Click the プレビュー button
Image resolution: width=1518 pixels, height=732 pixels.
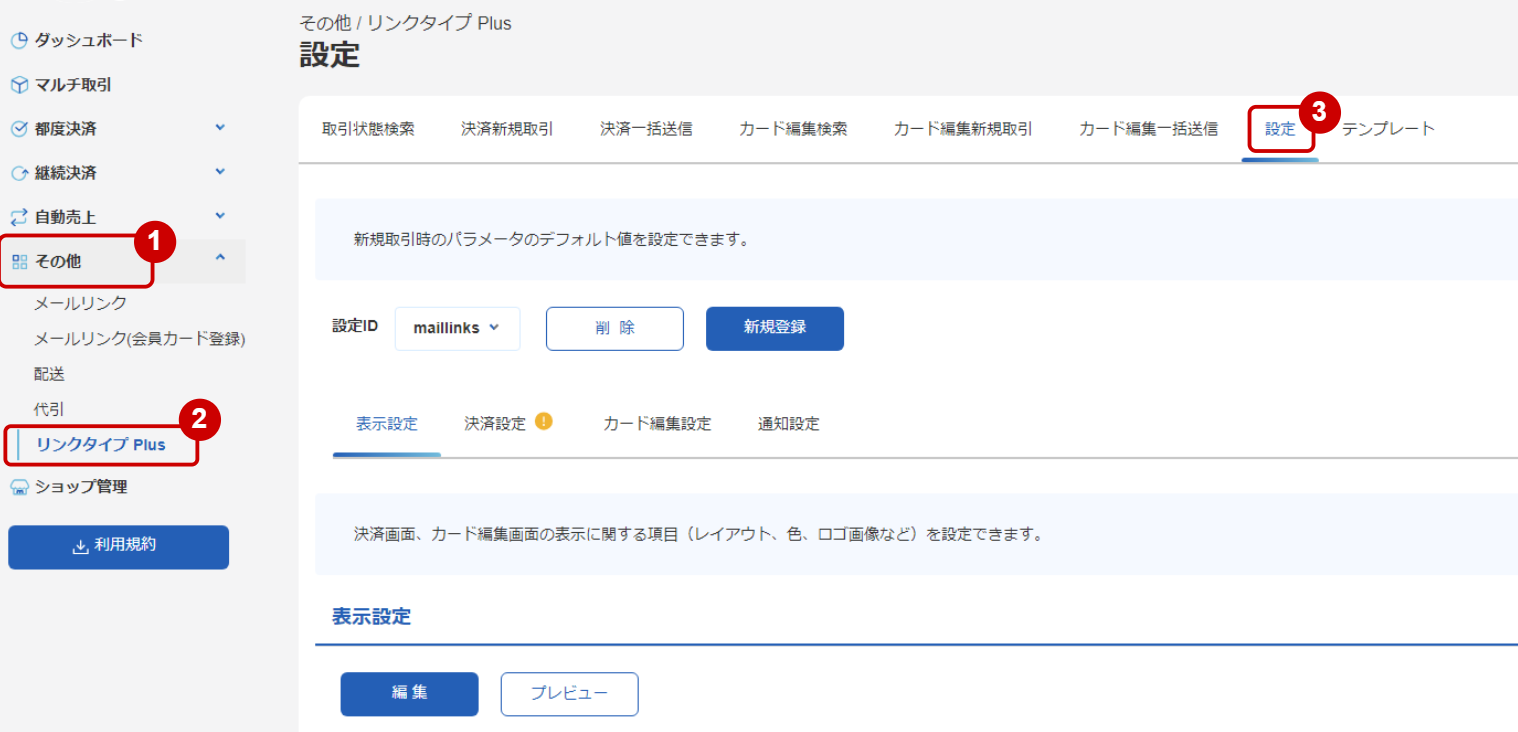click(569, 694)
